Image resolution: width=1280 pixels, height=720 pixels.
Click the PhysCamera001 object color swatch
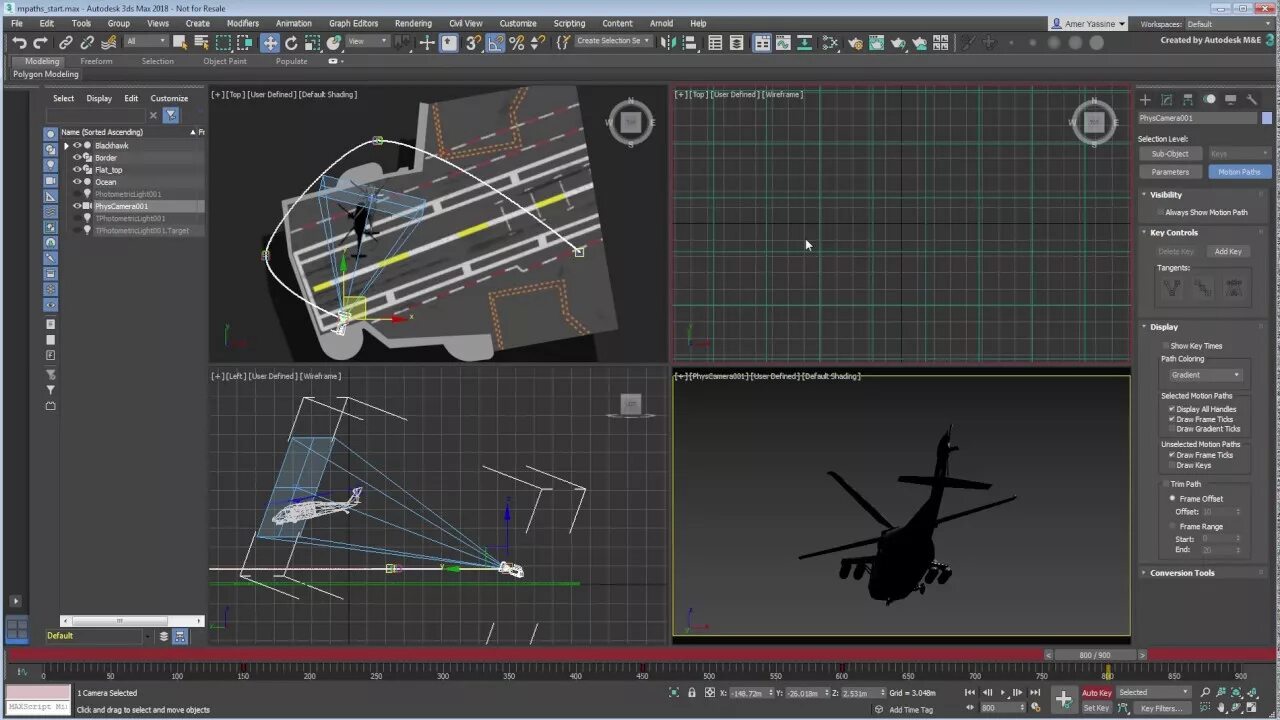(1266, 118)
